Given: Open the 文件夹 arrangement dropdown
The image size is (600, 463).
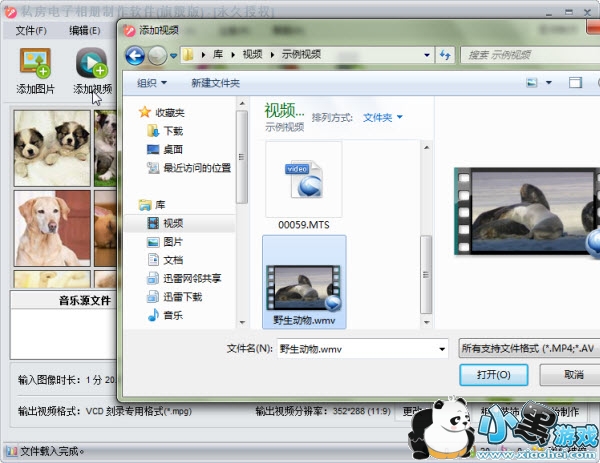Looking at the screenshot, I should click(383, 117).
